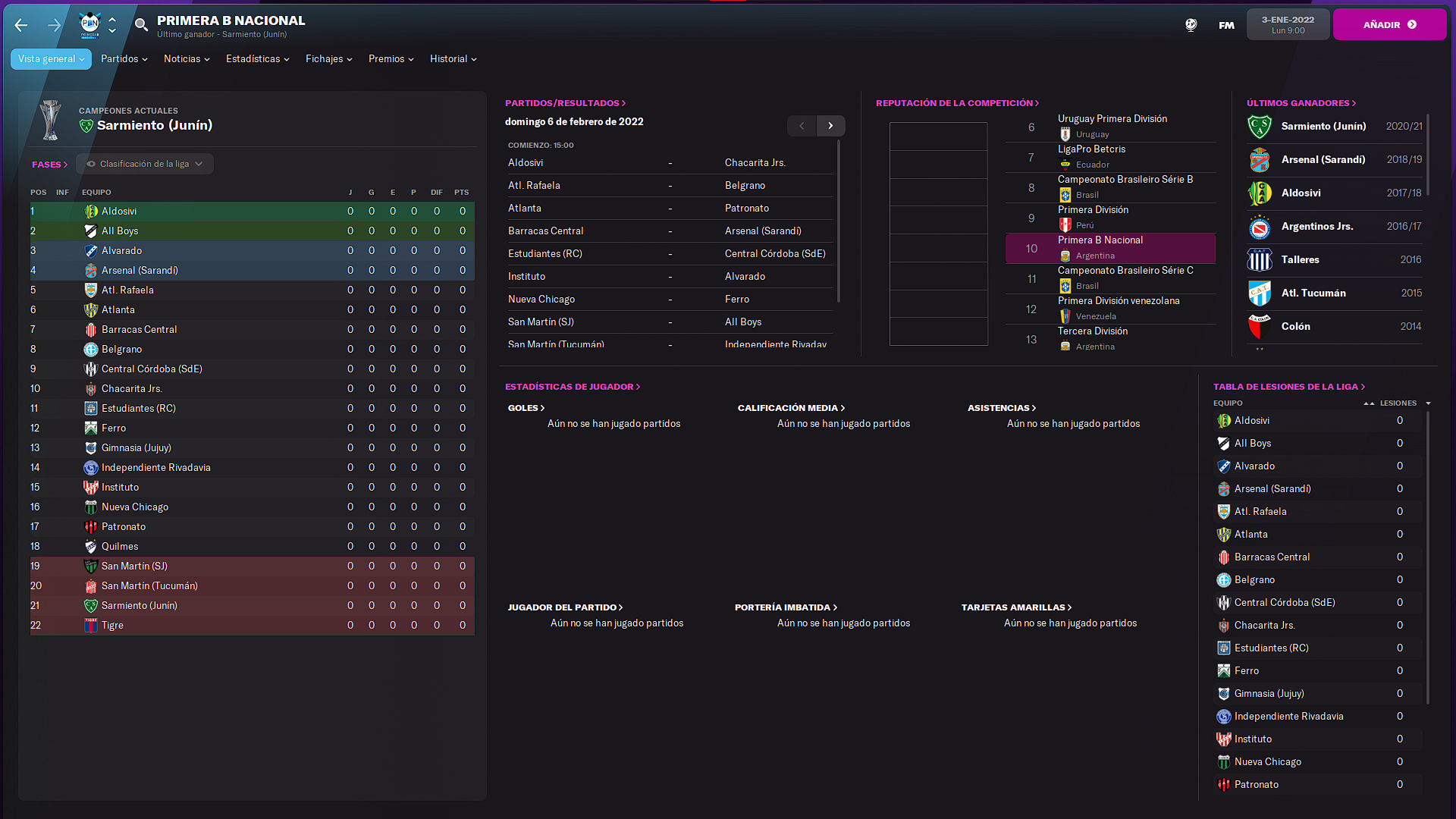This screenshot has height=819, width=1456.
Task: Show previous fixtures date
Action: (802, 126)
